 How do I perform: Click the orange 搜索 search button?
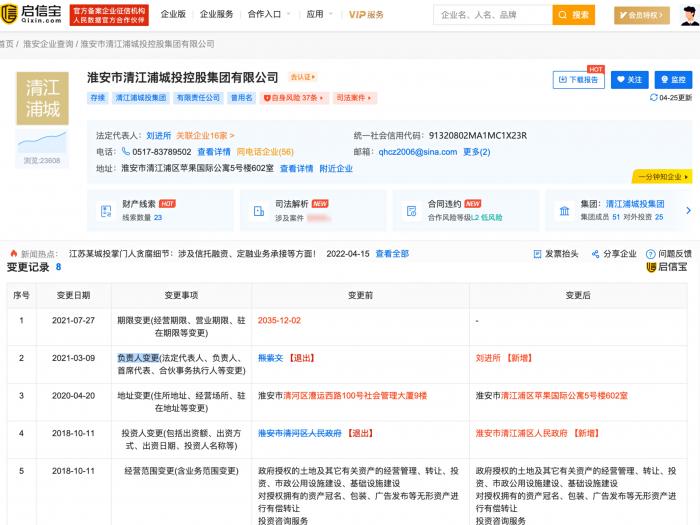(x=575, y=15)
